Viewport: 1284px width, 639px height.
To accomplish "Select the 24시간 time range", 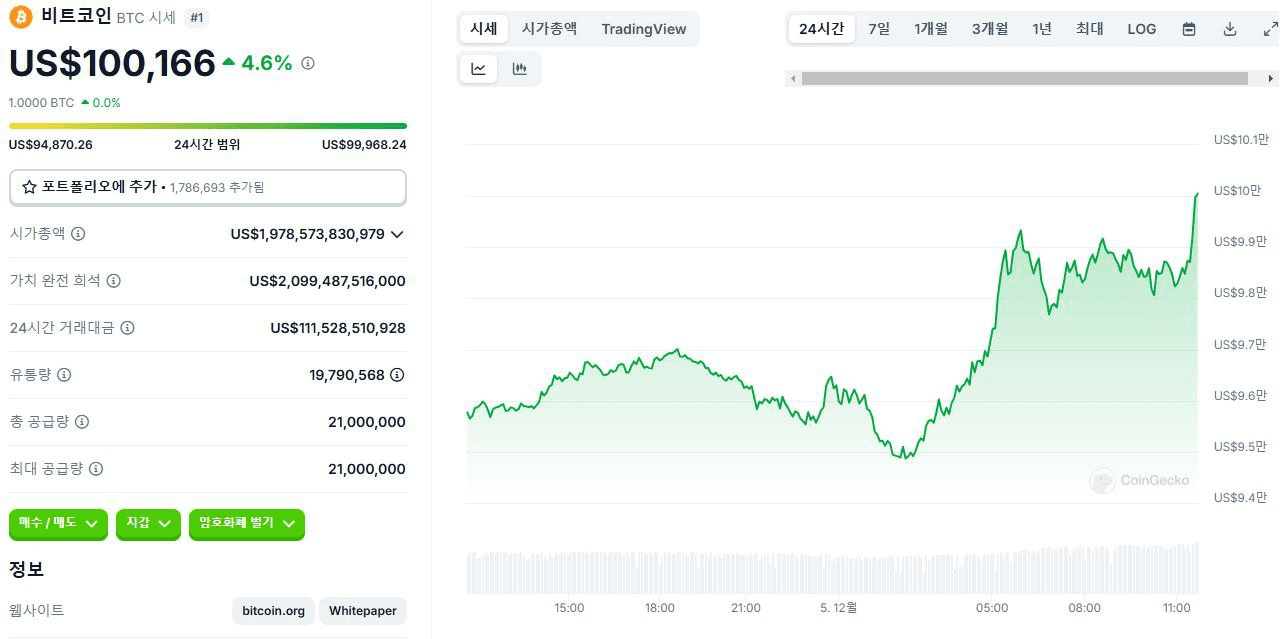I will tap(822, 29).
